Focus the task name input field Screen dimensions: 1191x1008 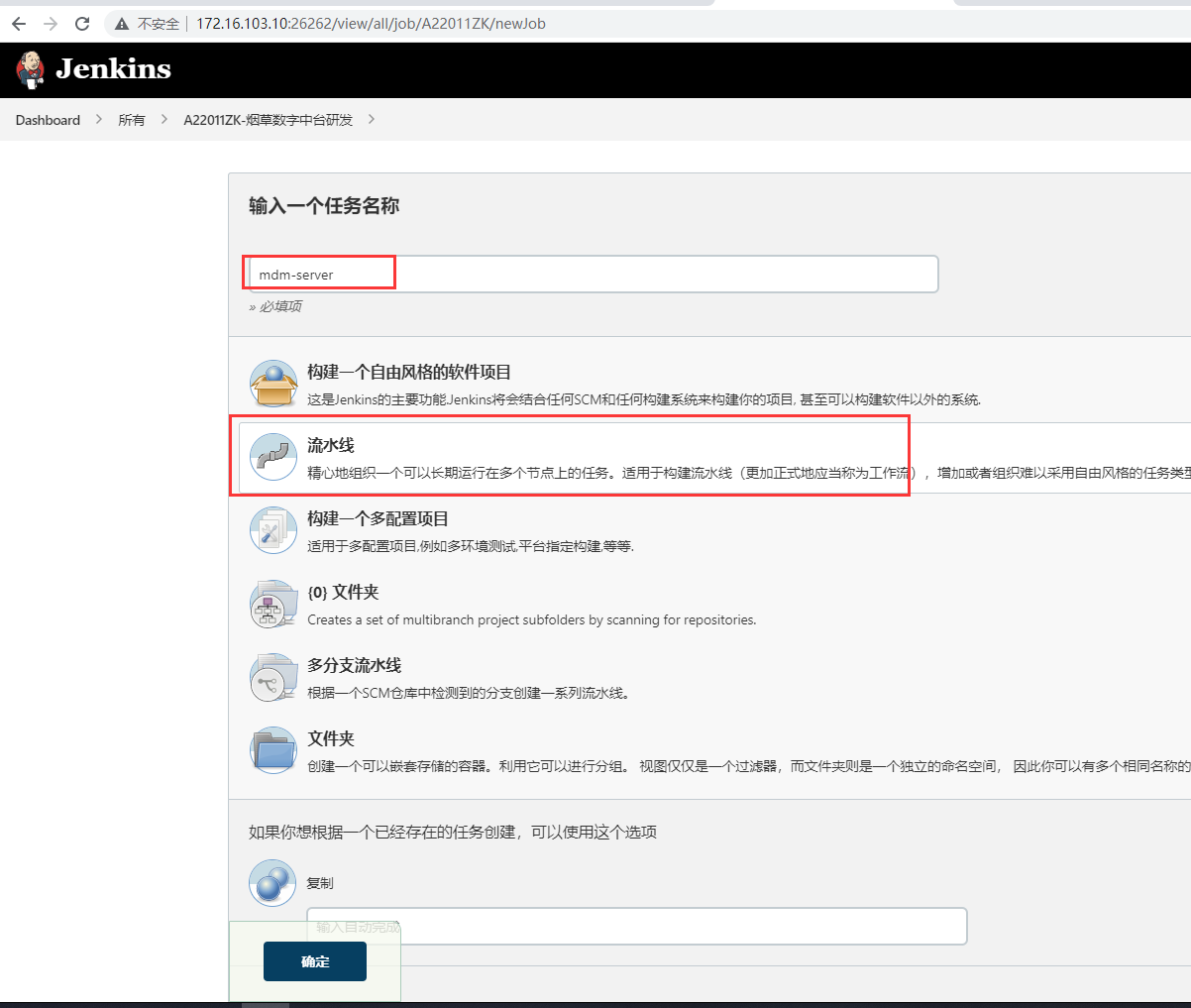[x=593, y=274]
